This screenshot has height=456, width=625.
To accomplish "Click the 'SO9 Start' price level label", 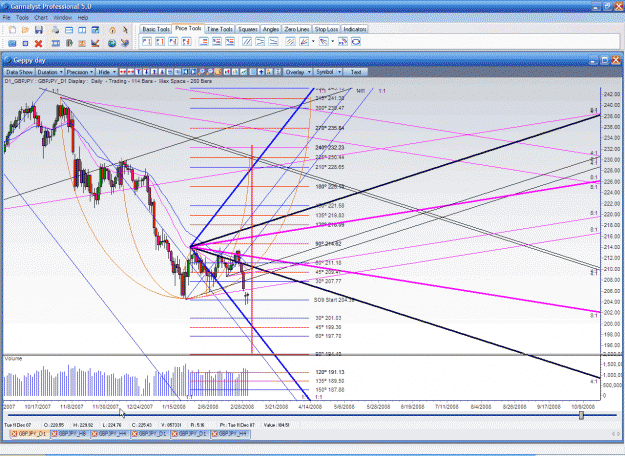I will [x=334, y=300].
